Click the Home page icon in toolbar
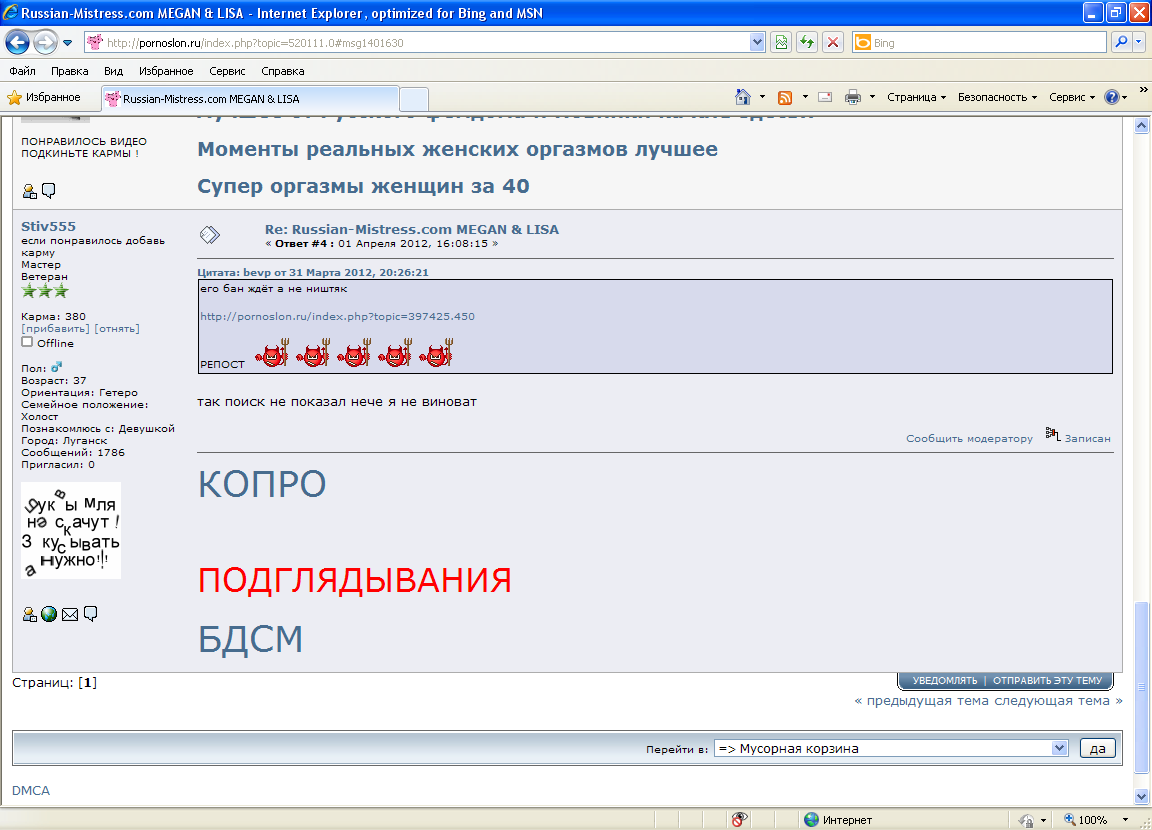 (x=743, y=97)
